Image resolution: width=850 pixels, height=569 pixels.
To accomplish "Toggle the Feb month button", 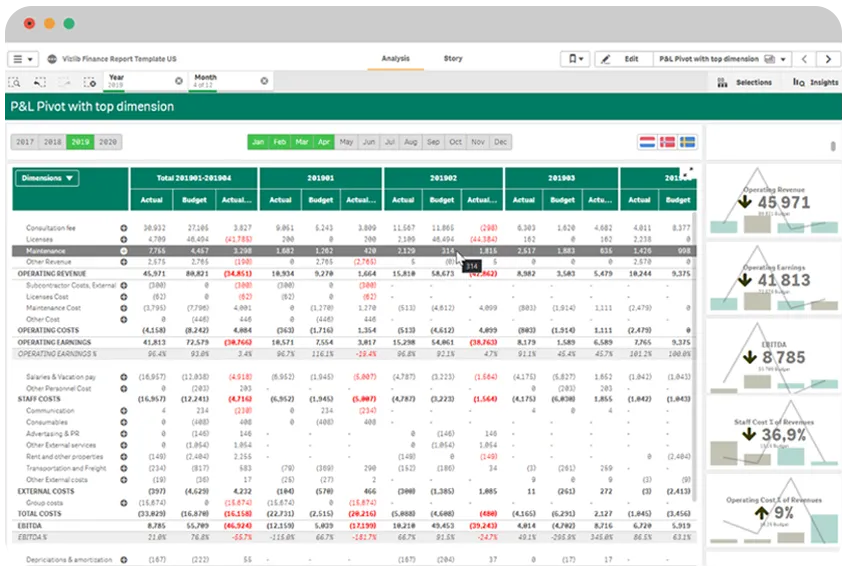I will tap(280, 143).
